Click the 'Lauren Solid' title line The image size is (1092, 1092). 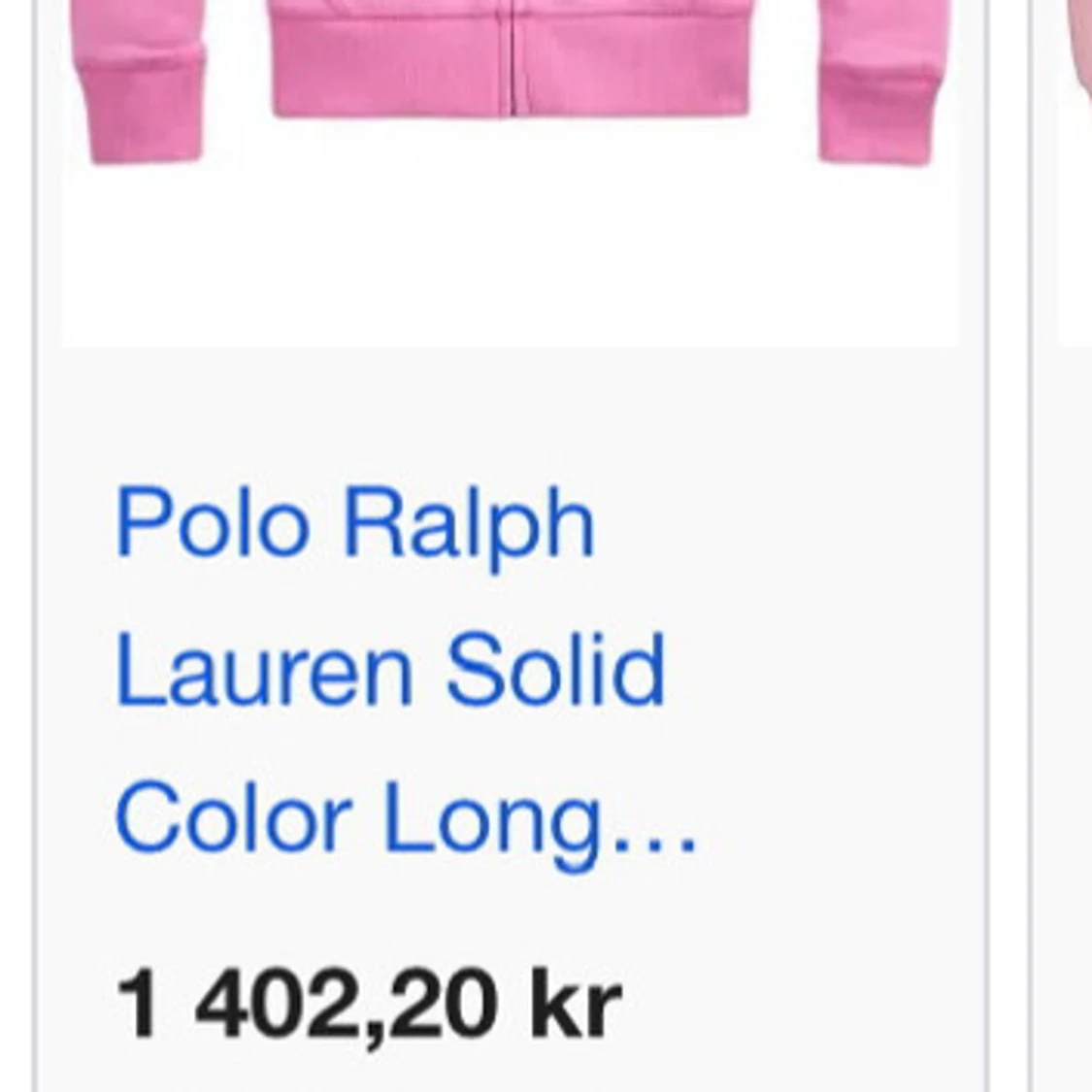(390, 670)
